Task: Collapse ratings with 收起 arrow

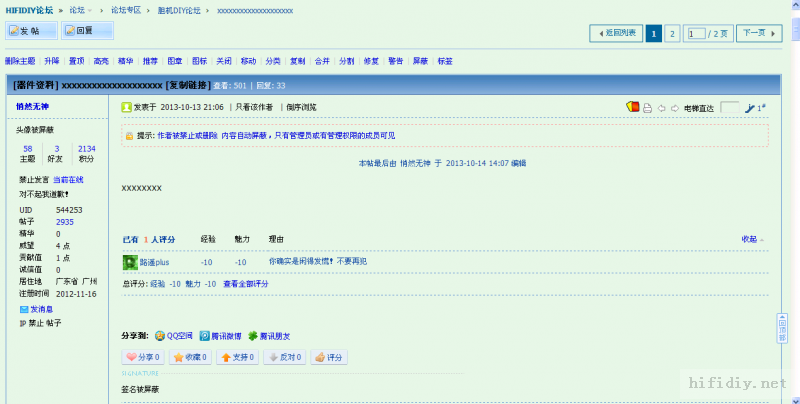Action: coord(752,239)
